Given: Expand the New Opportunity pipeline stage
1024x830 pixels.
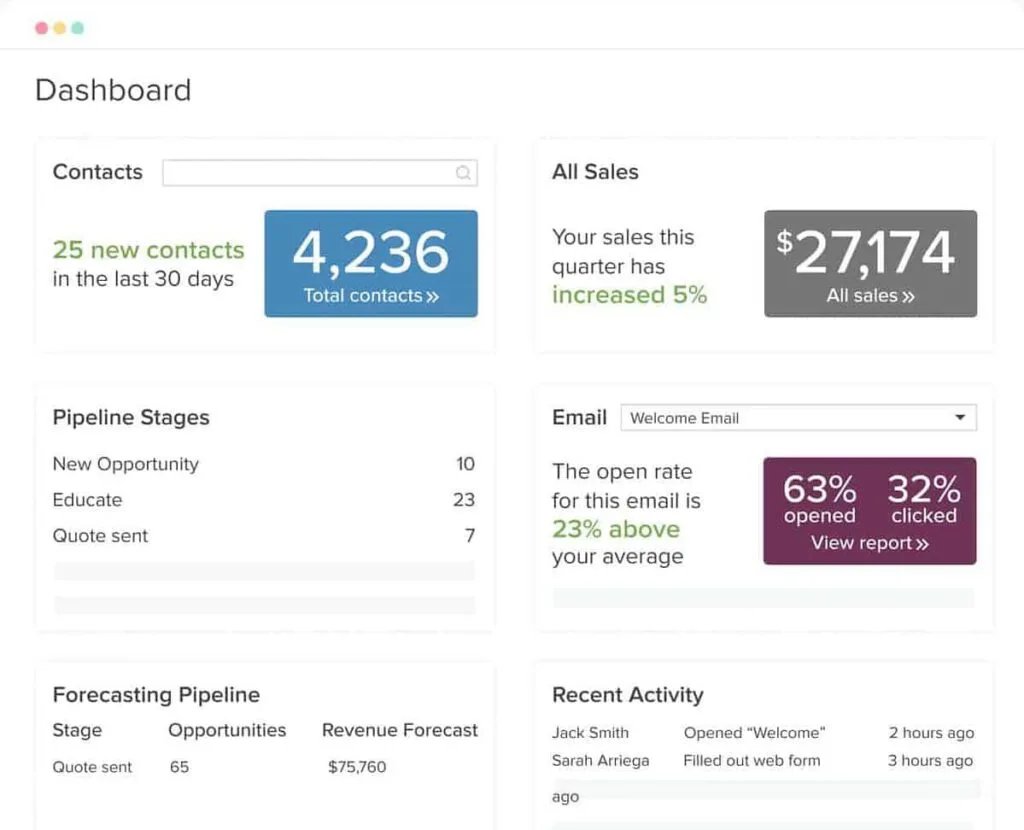Looking at the screenshot, I should [126, 464].
